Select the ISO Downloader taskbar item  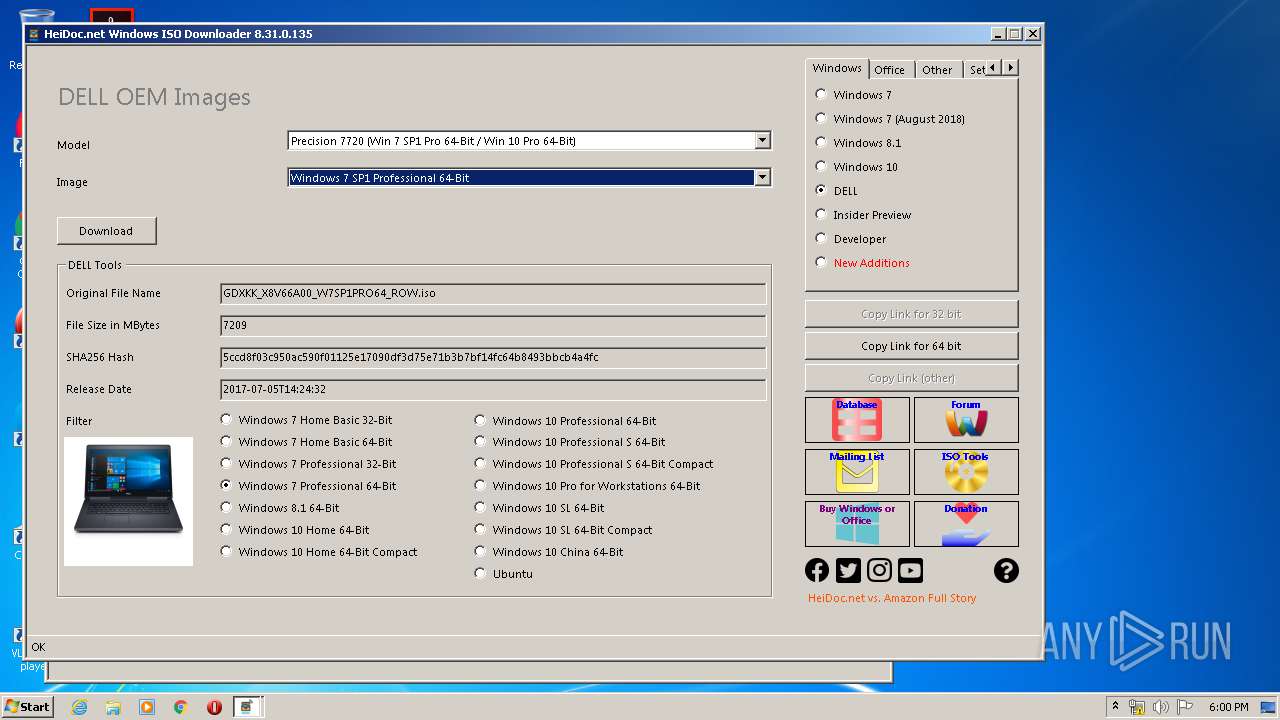click(248, 707)
